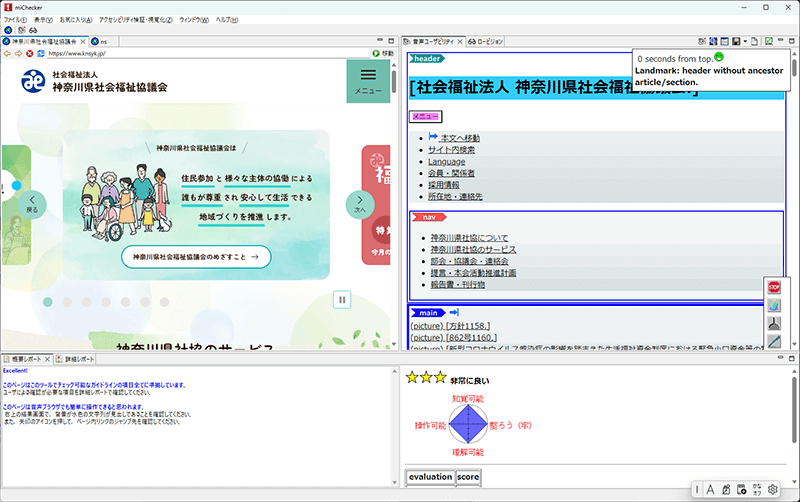This screenshot has height=502, width=800.
Task: Open the ヘルプ menu
Action: click(227, 20)
